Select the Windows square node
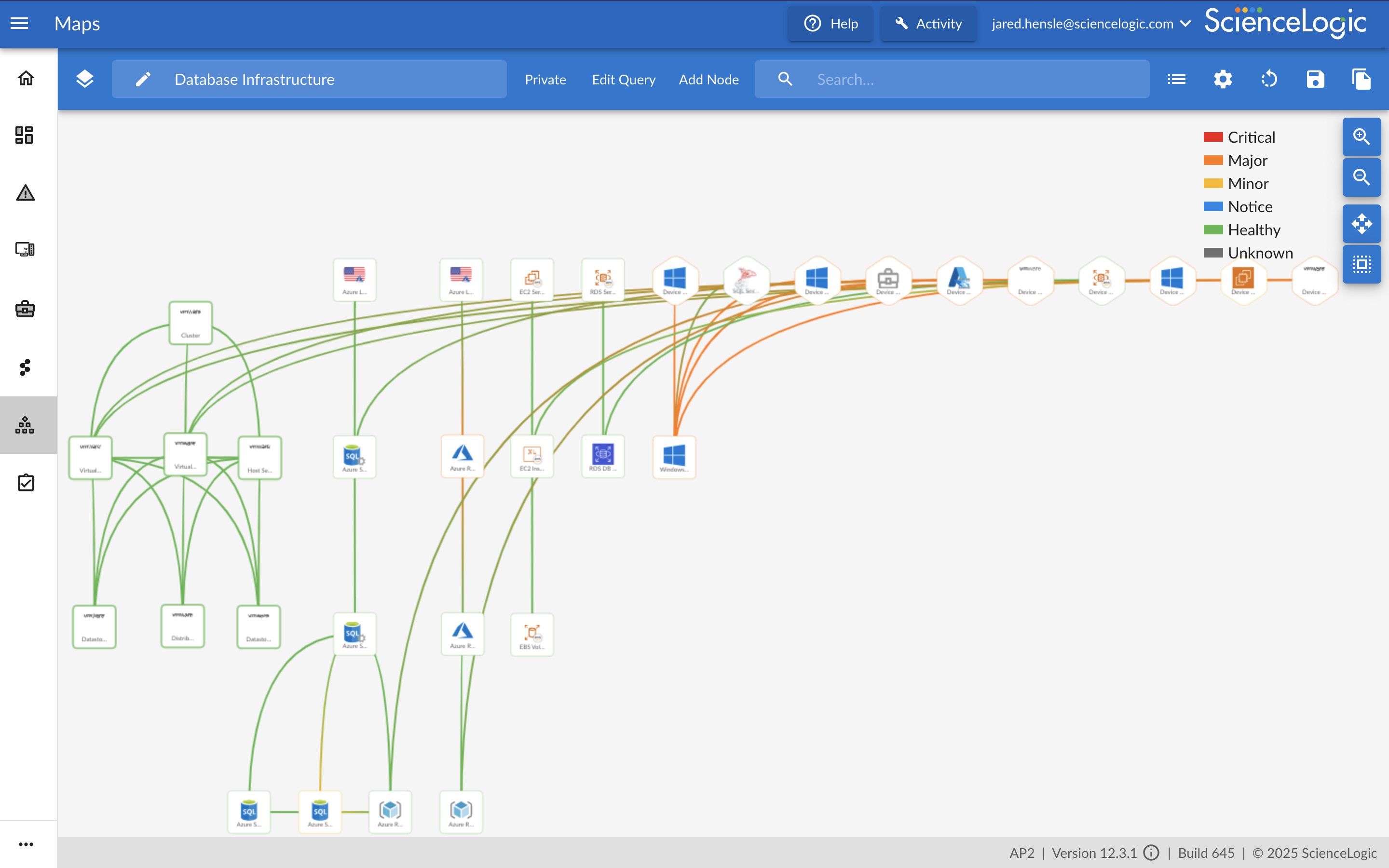 (674, 457)
